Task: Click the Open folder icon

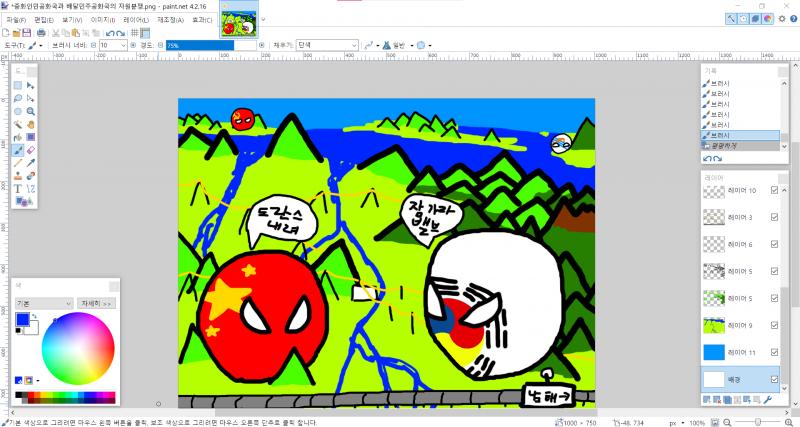Action: [x=16, y=33]
